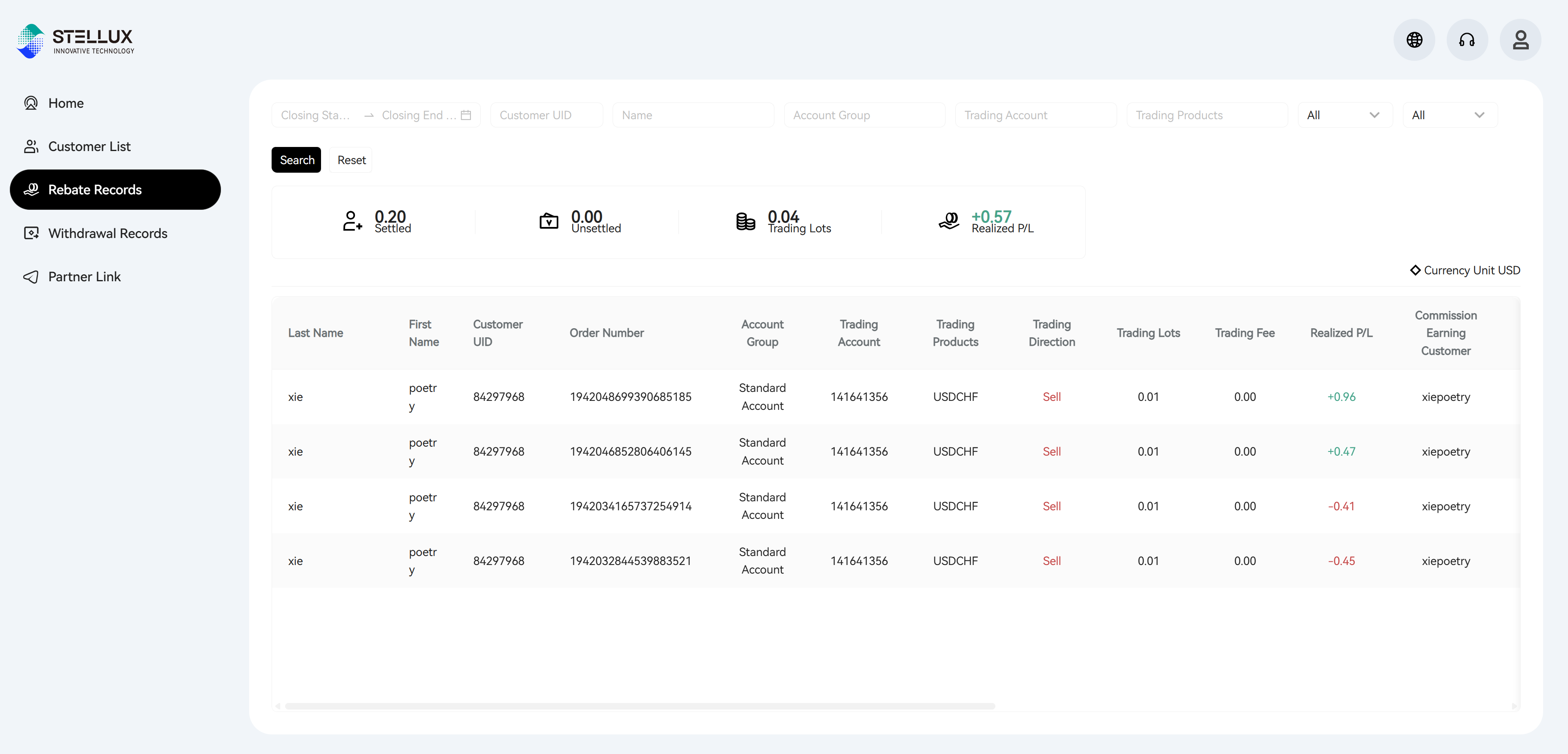
Task: Click the Last Name column header
Action: (x=315, y=333)
